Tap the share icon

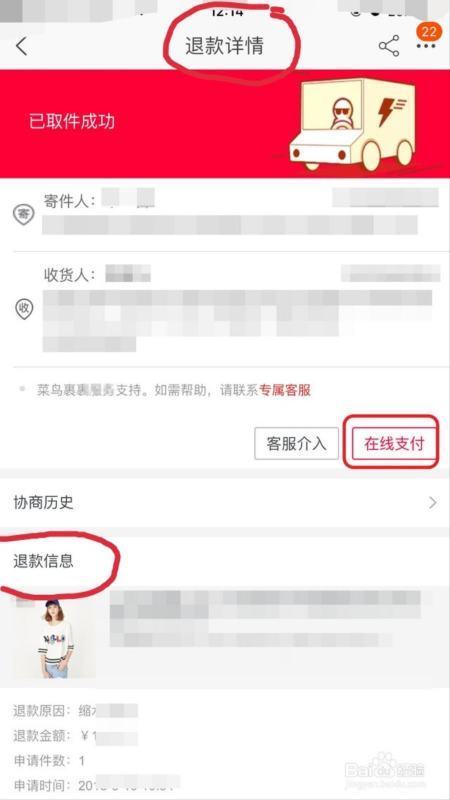pyautogui.click(x=389, y=46)
